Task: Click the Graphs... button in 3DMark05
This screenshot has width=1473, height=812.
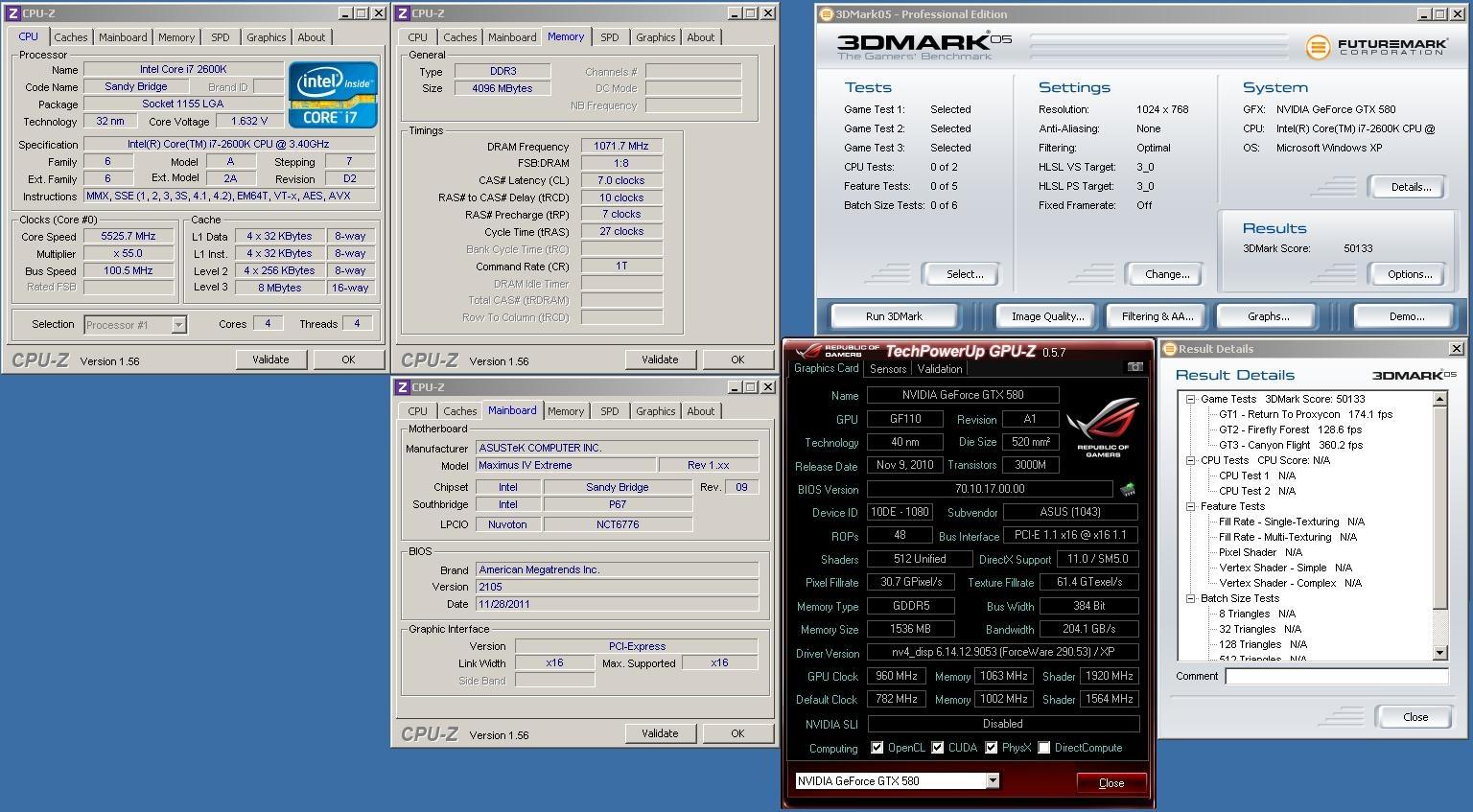Action: click(1268, 316)
